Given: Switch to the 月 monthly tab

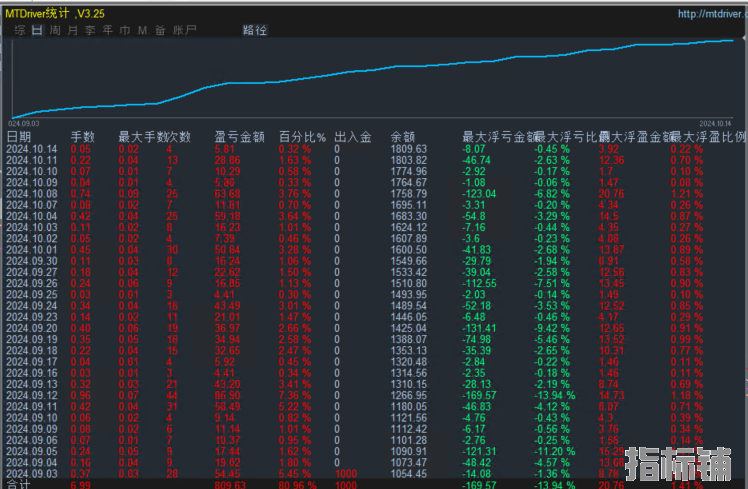Looking at the screenshot, I should click(72, 31).
